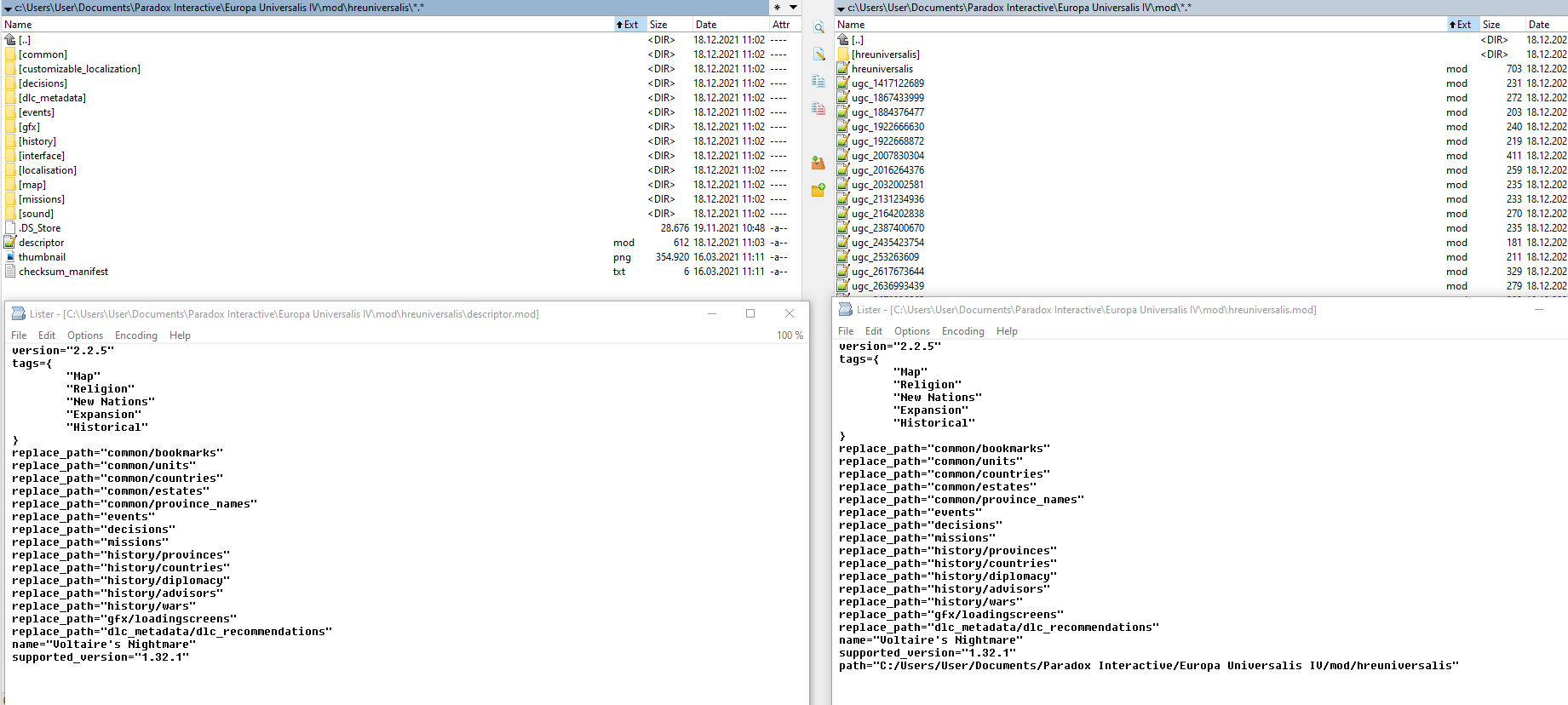Viewport: 1568px width, 705px height.
Task: Click the up-directory arrow icon in right panel
Action: (843, 40)
